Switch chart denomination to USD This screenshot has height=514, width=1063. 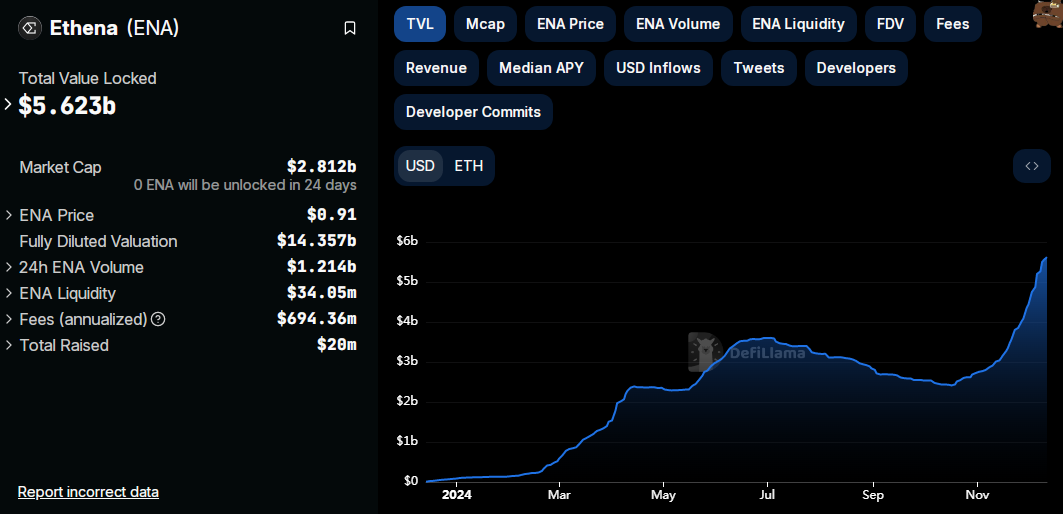420,166
